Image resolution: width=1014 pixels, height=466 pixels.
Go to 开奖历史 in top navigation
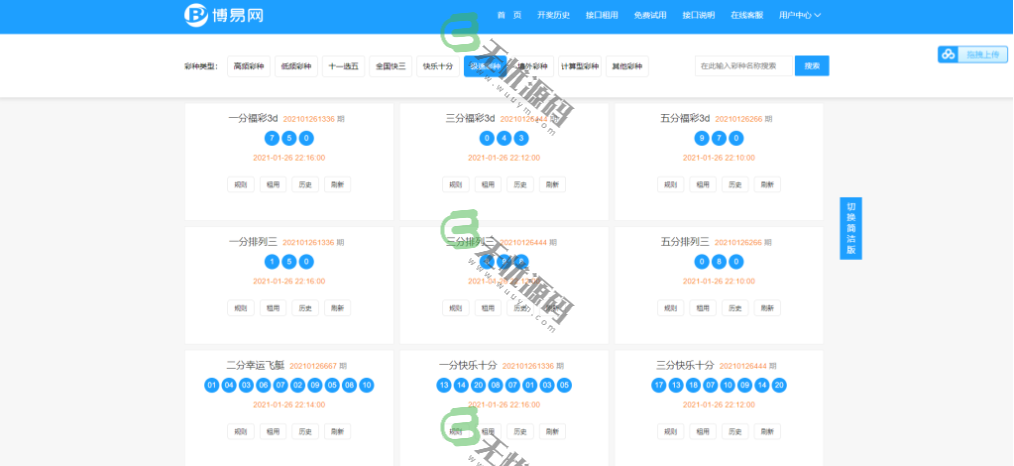(x=553, y=15)
